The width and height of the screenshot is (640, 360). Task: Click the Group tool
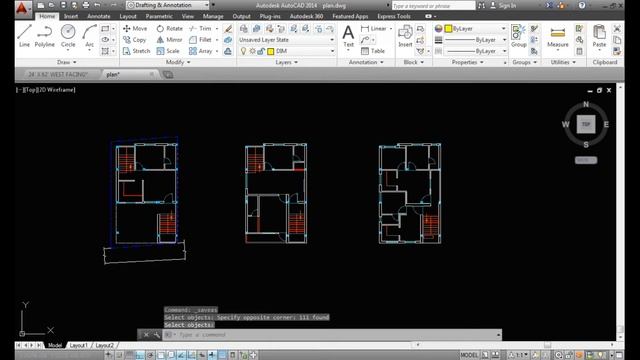[x=518, y=36]
